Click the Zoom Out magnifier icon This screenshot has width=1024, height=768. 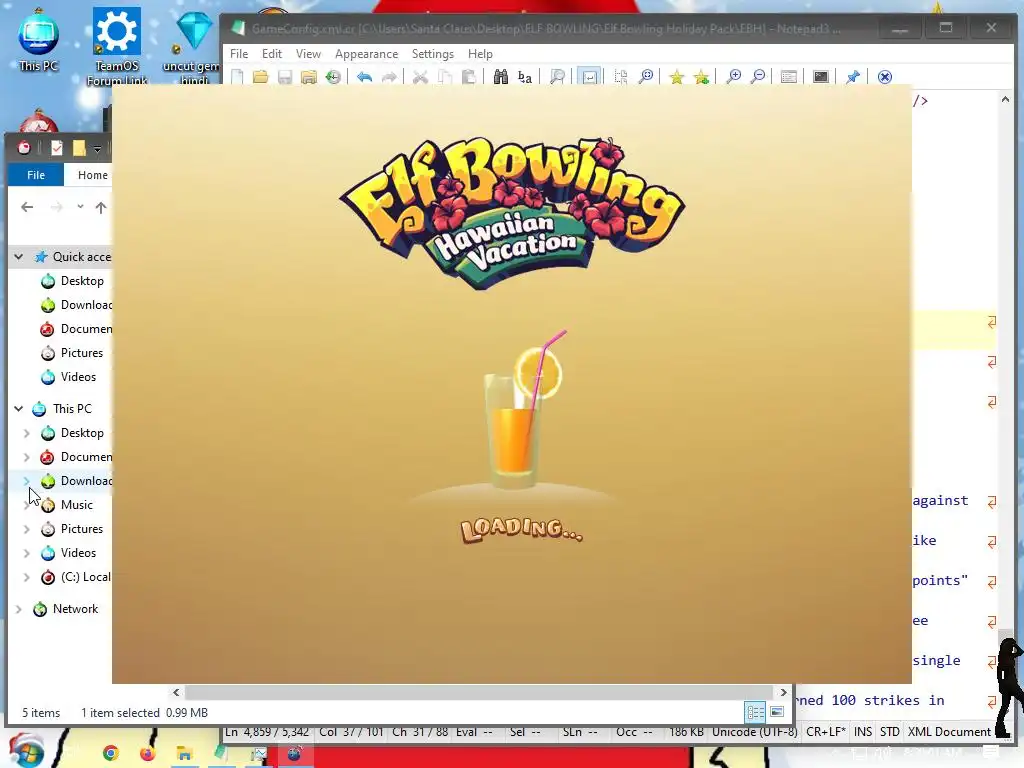(758, 77)
